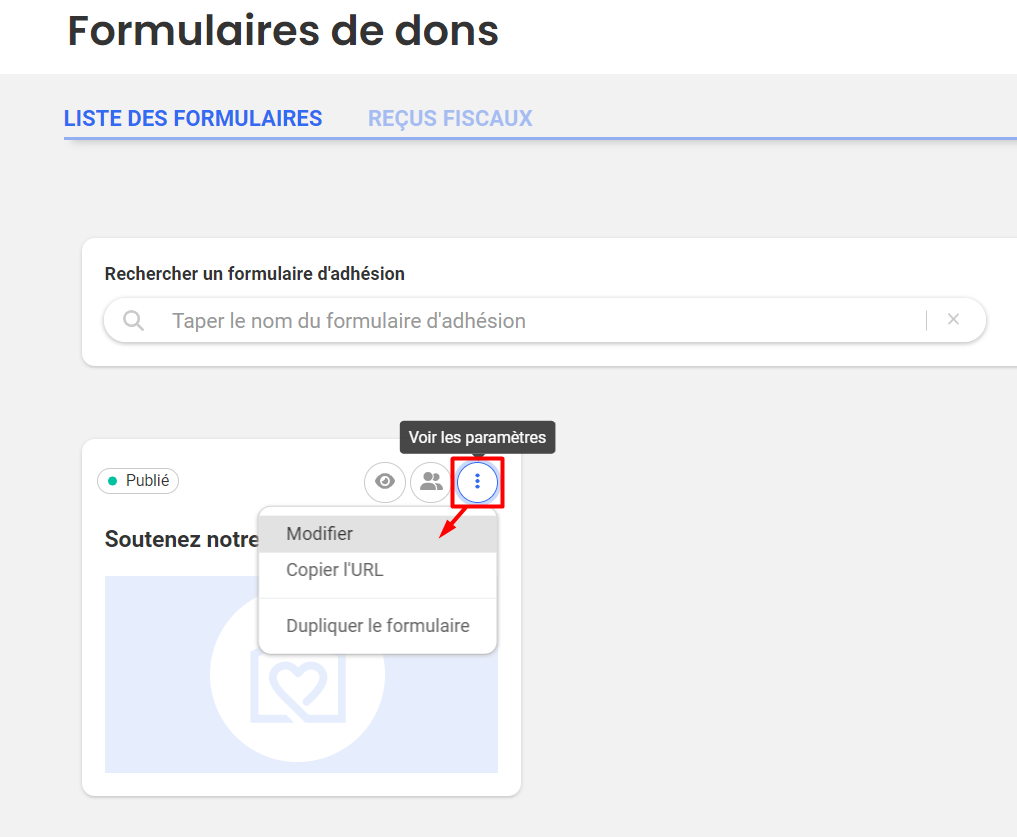
Task: Open the Reçus fiscaux tab
Action: [450, 119]
